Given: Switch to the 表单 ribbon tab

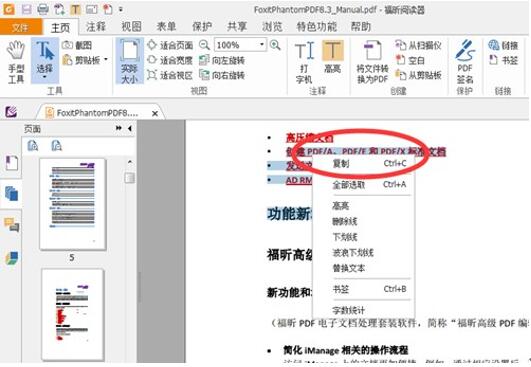Looking at the screenshot, I should (x=166, y=26).
